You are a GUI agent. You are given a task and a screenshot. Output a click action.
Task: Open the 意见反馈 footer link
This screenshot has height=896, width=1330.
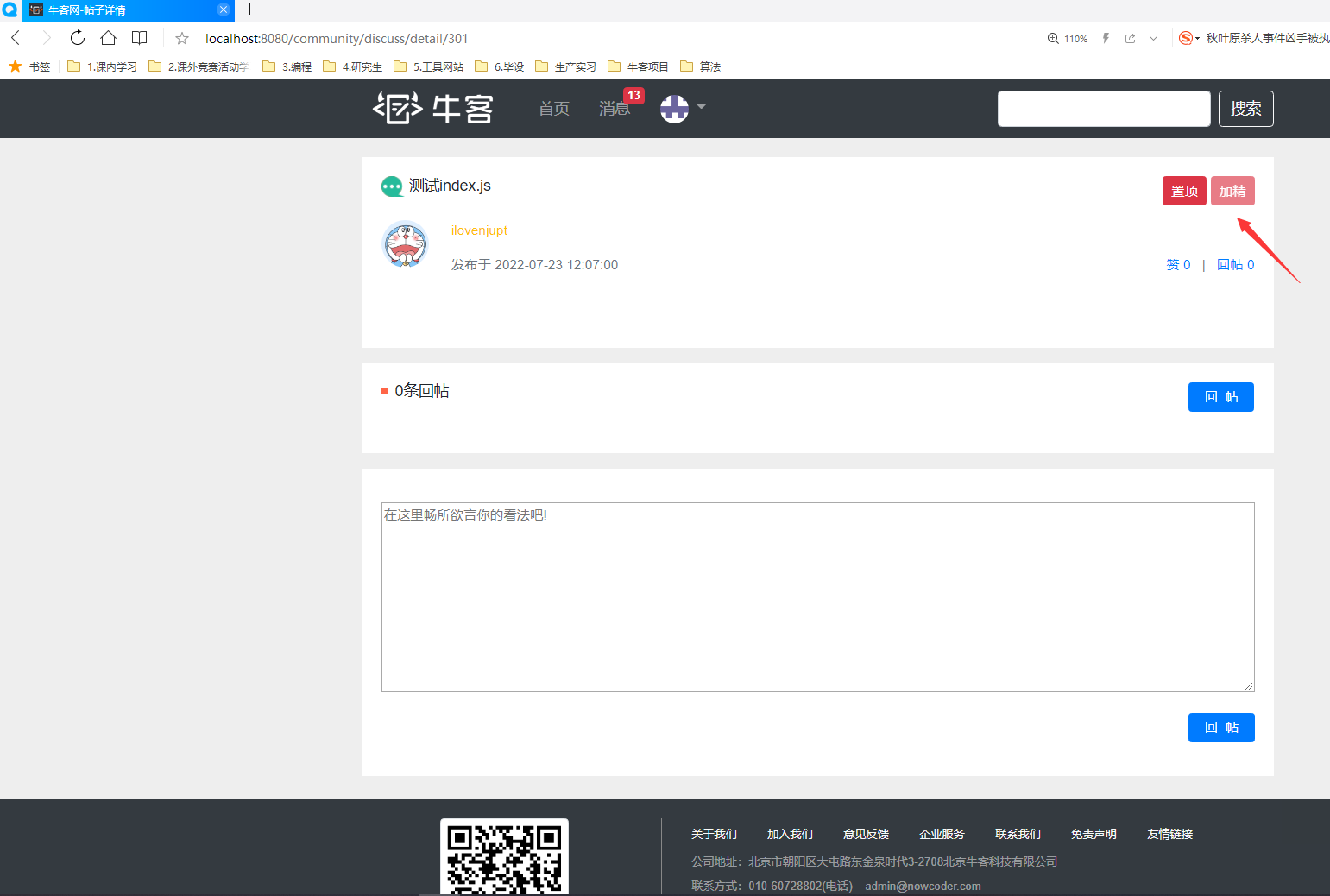pos(866,834)
